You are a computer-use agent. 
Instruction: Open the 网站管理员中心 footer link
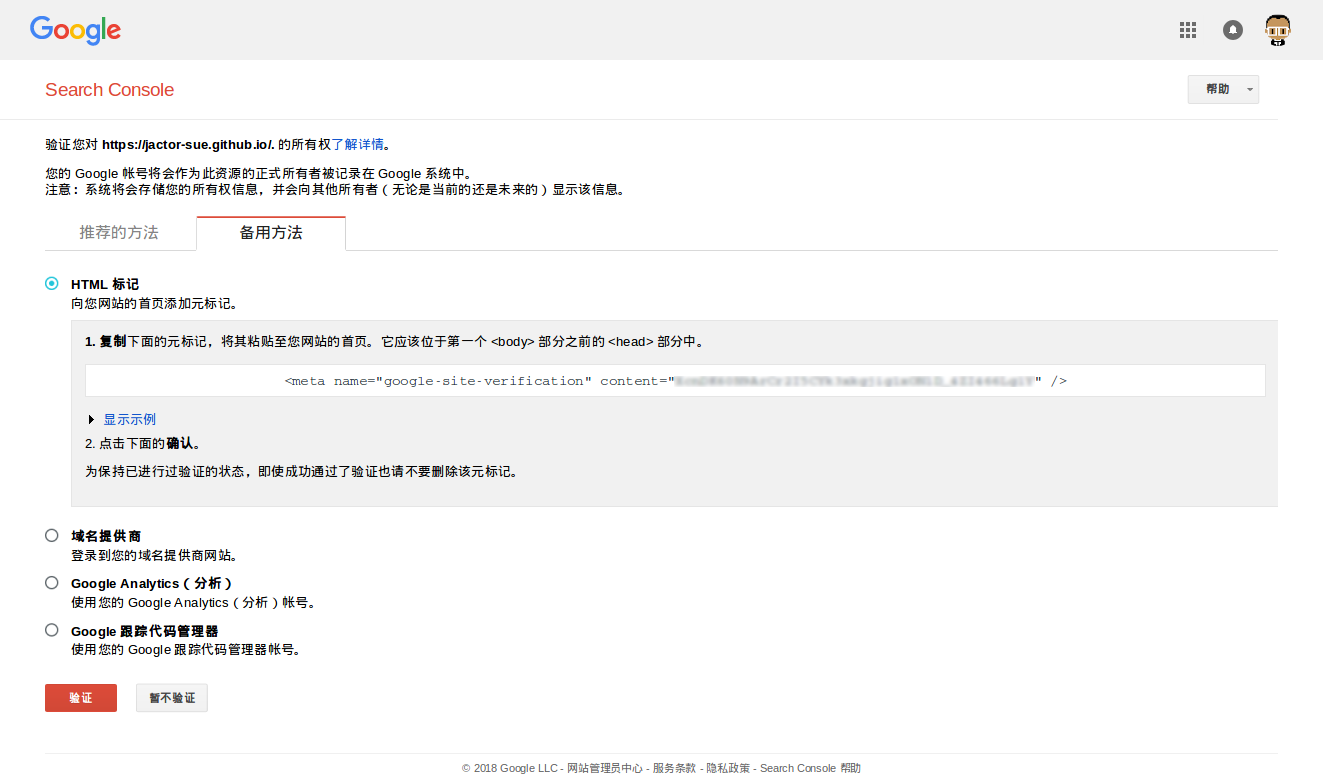coord(605,768)
